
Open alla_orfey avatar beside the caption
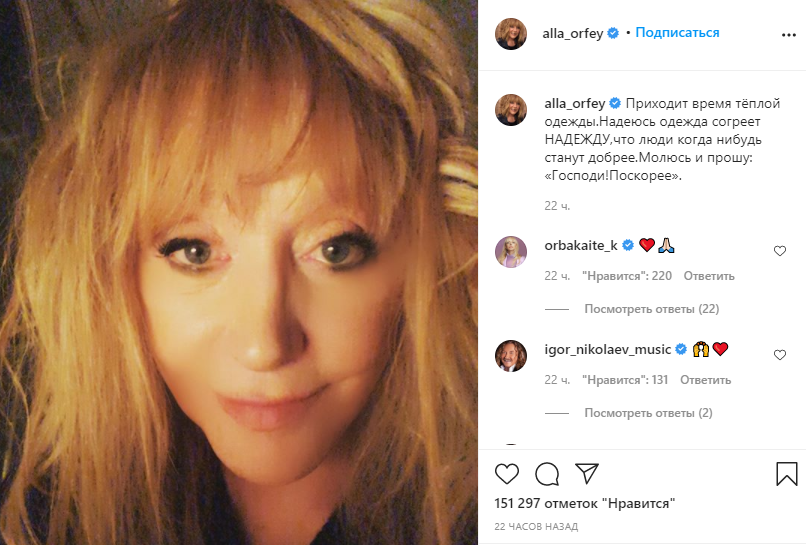click(x=510, y=110)
